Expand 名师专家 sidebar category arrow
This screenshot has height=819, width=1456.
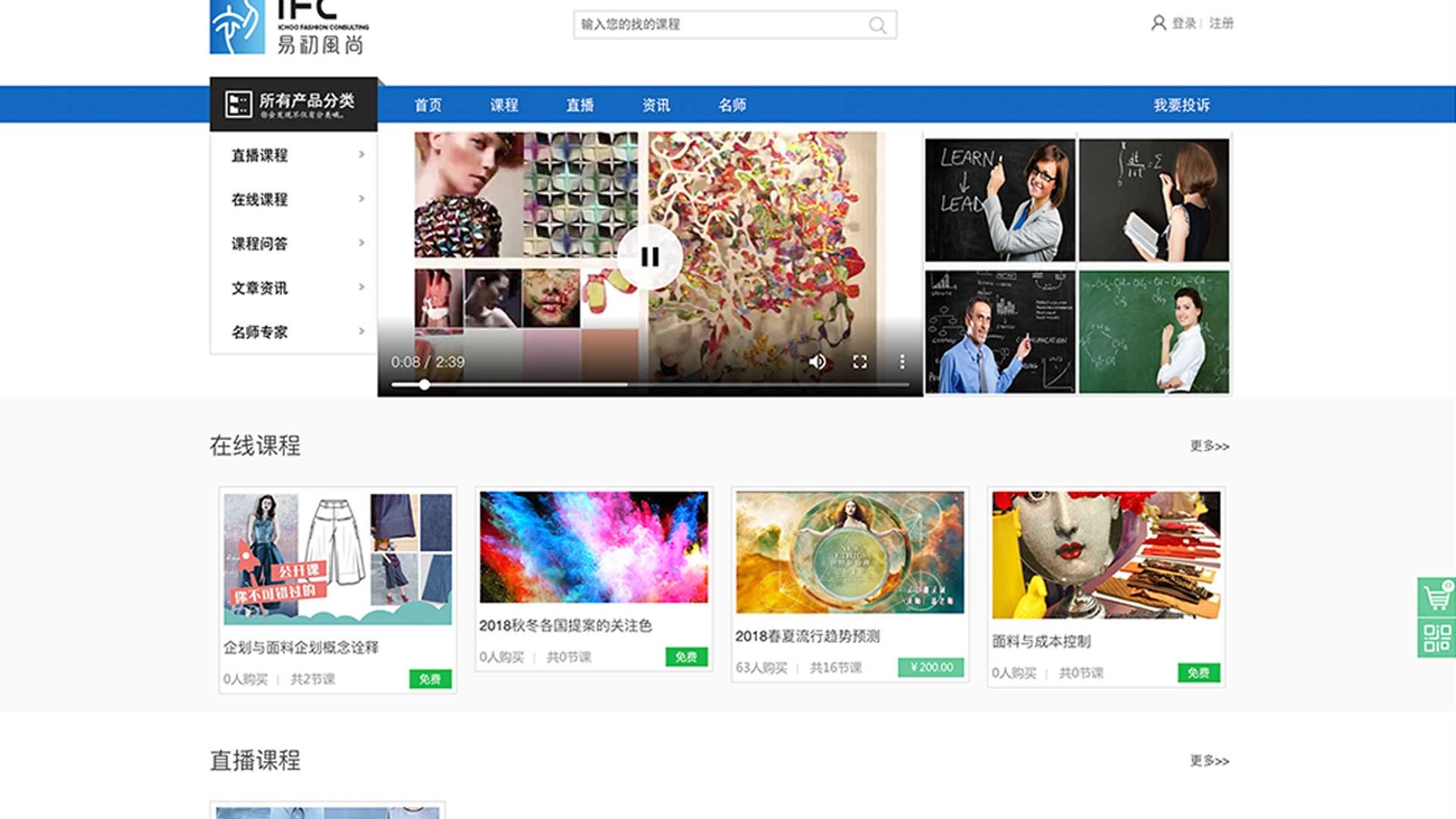pos(362,331)
